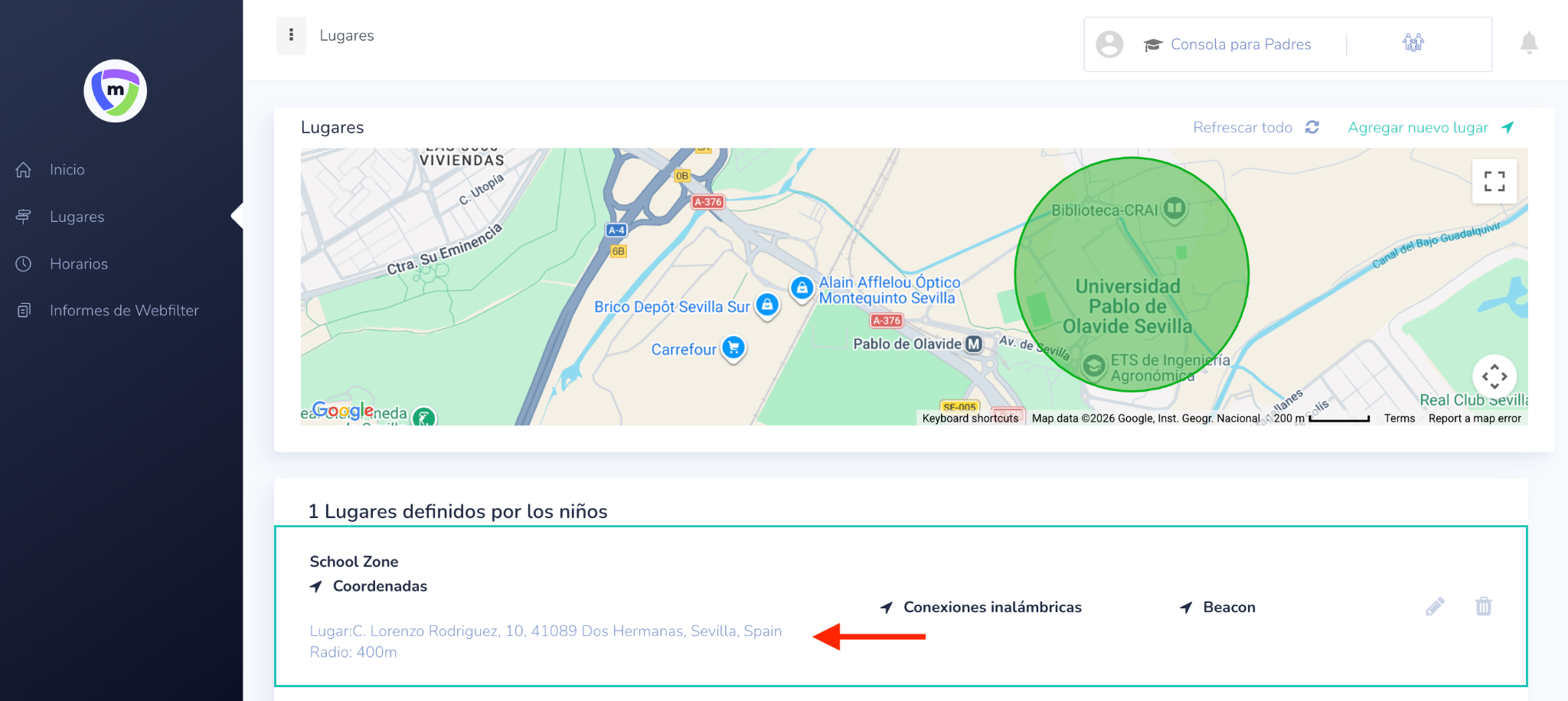The width and height of the screenshot is (1568, 701).
Task: Click the Brico Depôt Sevilla Sur marker
Action: pyautogui.click(x=767, y=305)
